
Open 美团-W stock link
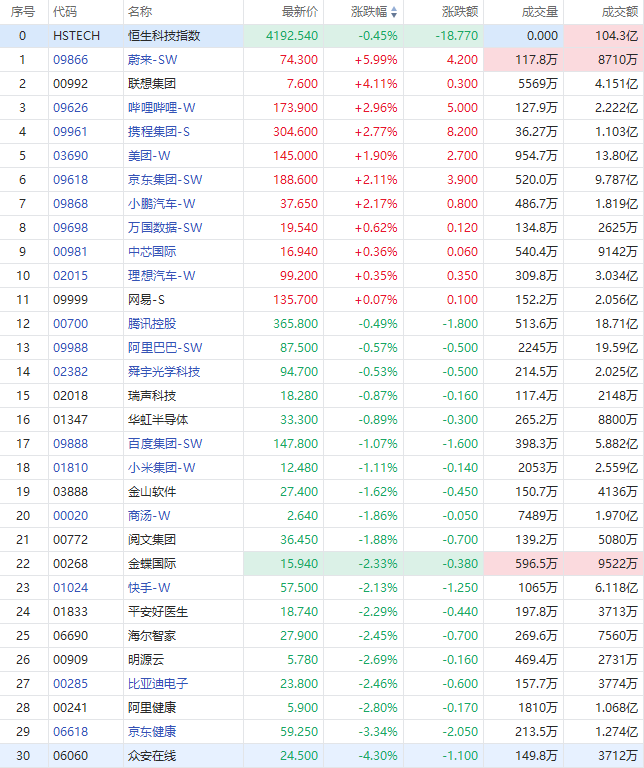point(149,156)
